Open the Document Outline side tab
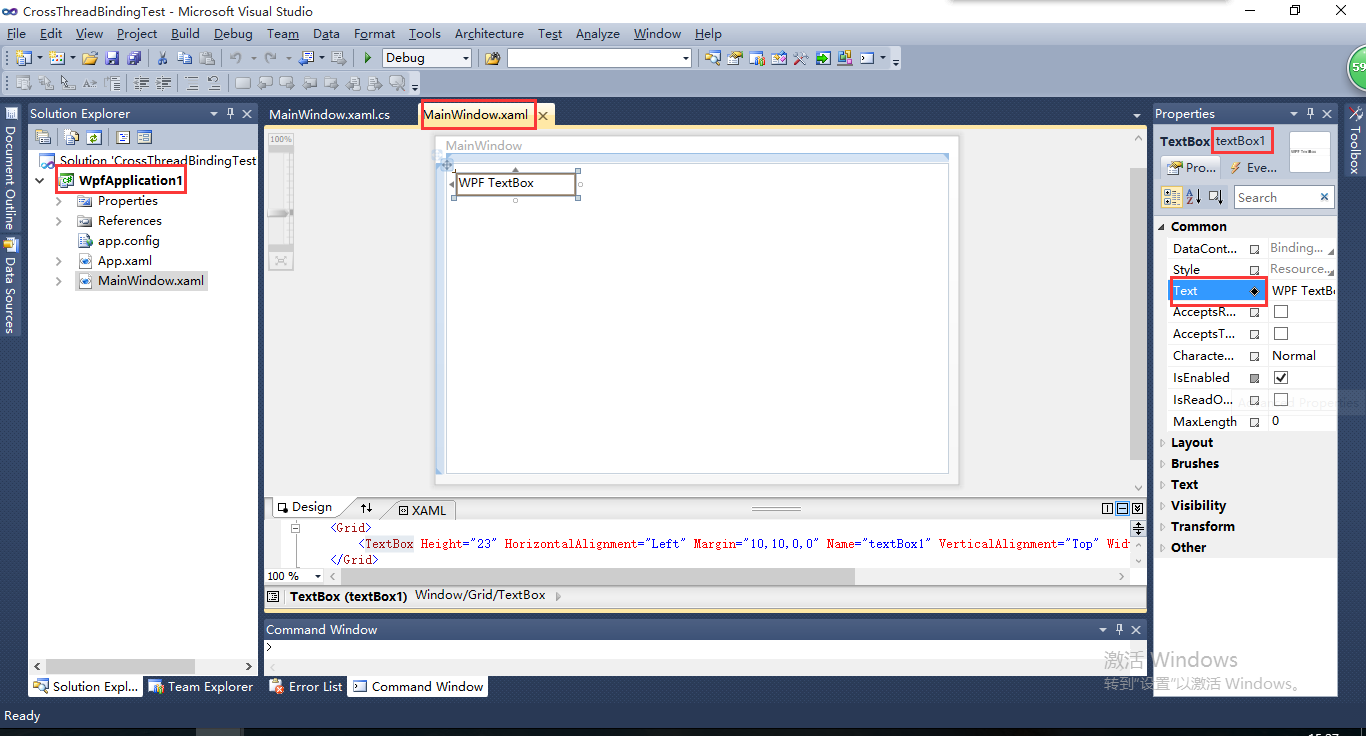The image size is (1366, 736). [x=10, y=170]
